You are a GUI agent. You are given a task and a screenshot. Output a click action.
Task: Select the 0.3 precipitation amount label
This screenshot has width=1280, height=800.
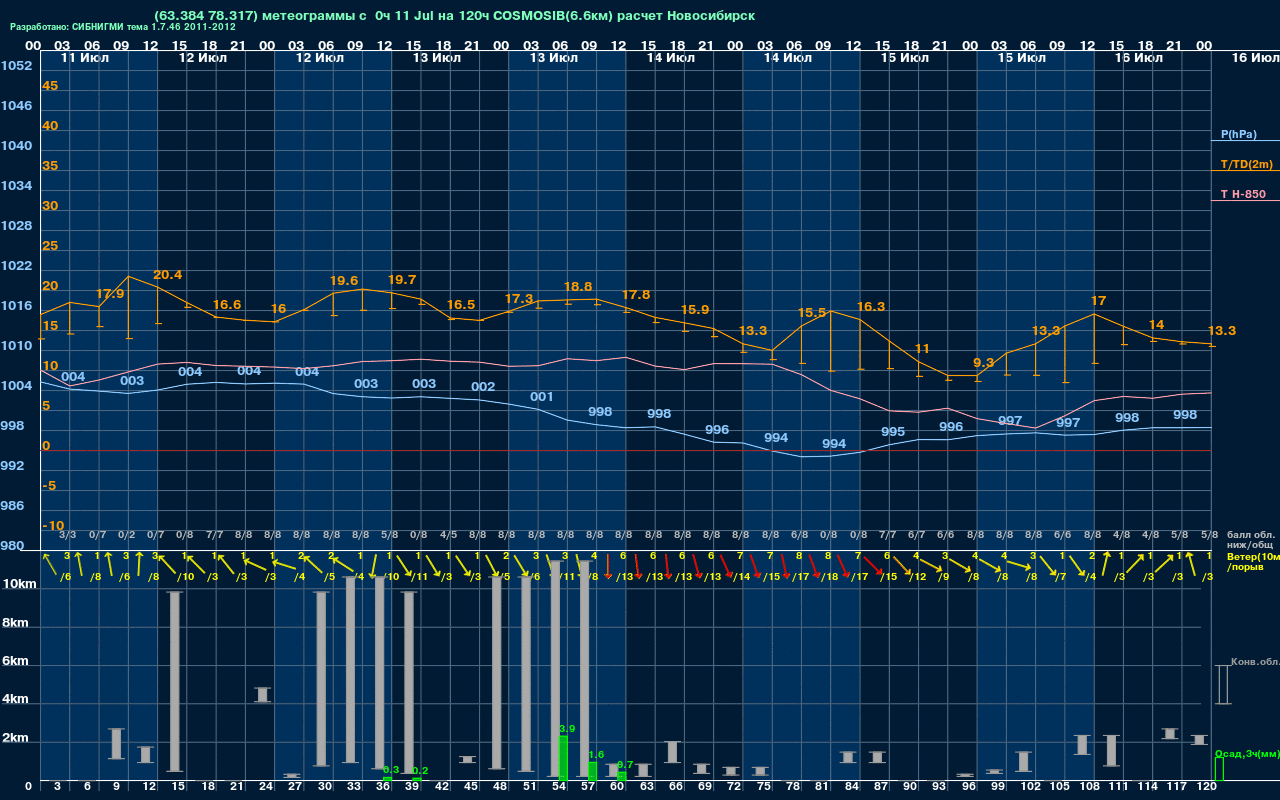point(391,769)
